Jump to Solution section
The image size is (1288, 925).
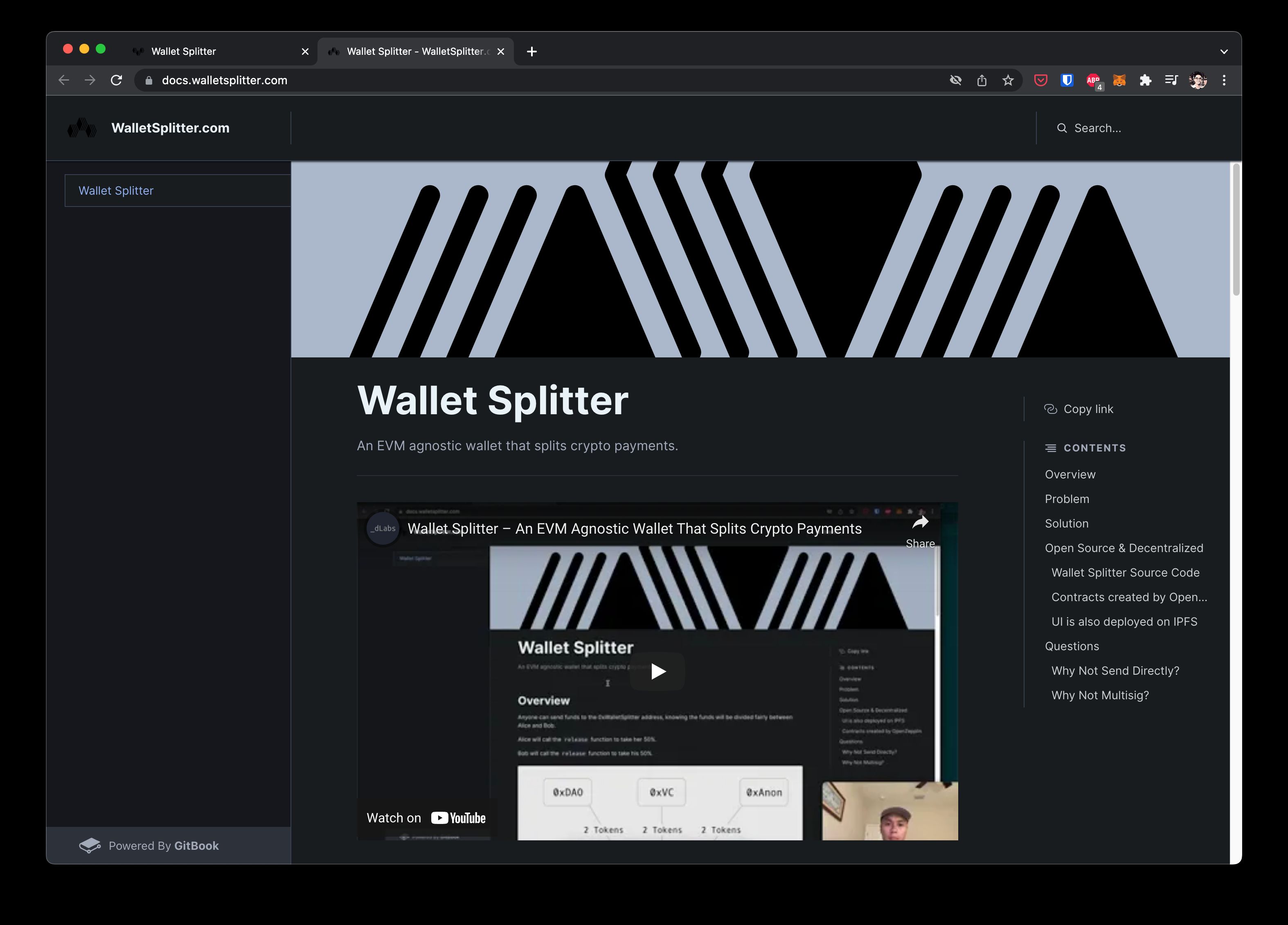tap(1067, 524)
